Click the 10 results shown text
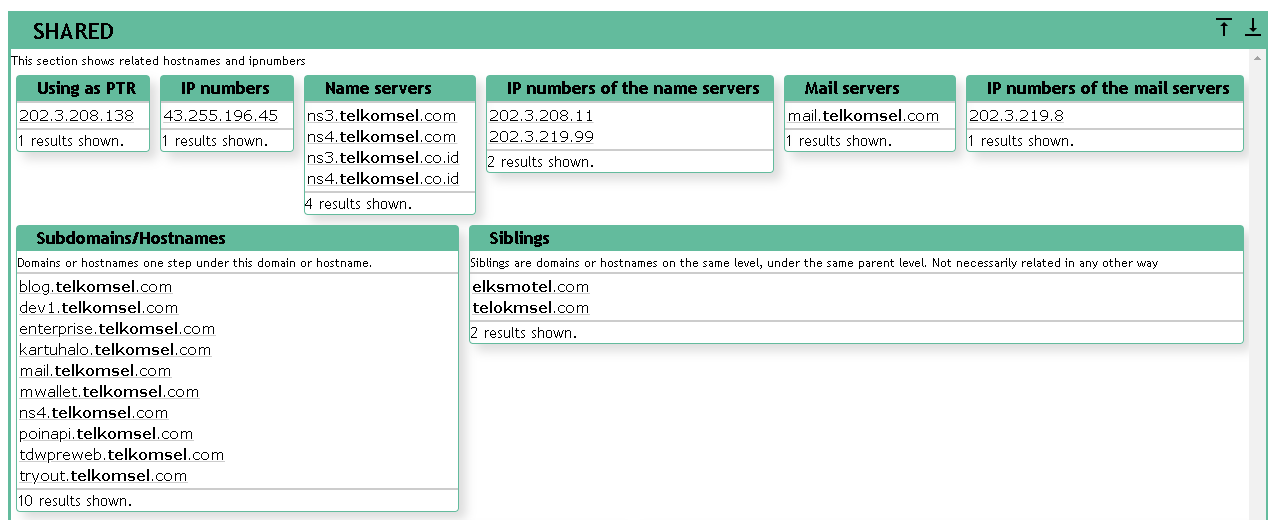This screenshot has width=1268, height=520. [x=75, y=500]
